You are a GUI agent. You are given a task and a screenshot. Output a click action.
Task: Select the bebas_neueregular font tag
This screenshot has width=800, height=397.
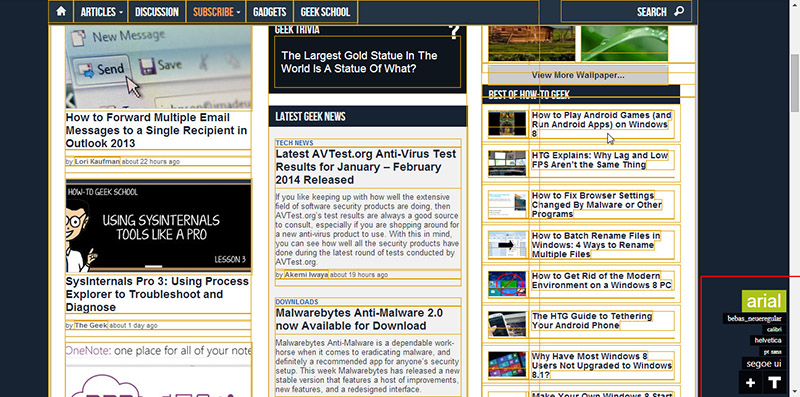pyautogui.click(x=754, y=319)
